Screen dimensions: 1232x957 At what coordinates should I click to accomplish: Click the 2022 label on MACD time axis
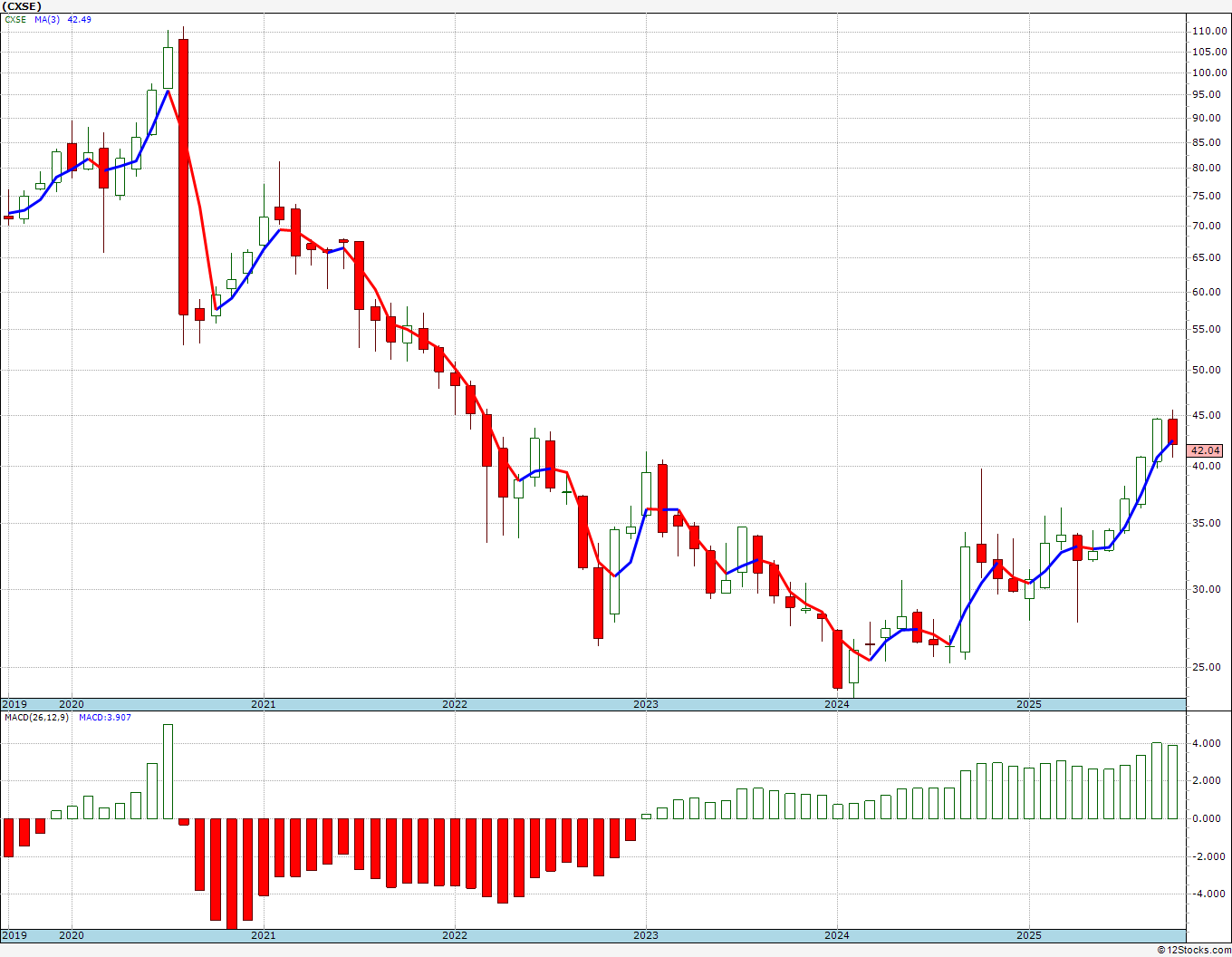pyautogui.click(x=454, y=935)
